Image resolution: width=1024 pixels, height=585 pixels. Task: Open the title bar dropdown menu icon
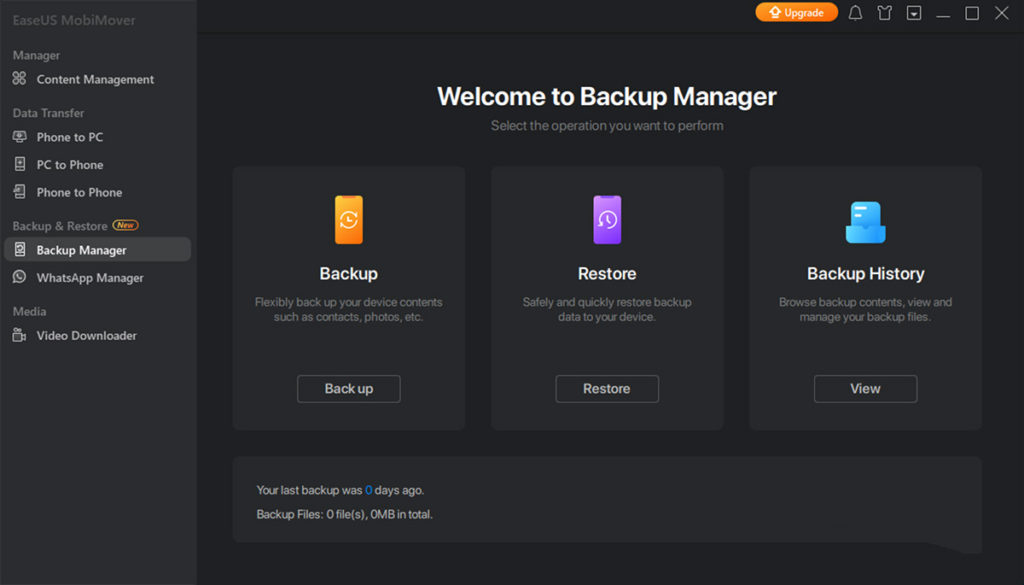914,13
